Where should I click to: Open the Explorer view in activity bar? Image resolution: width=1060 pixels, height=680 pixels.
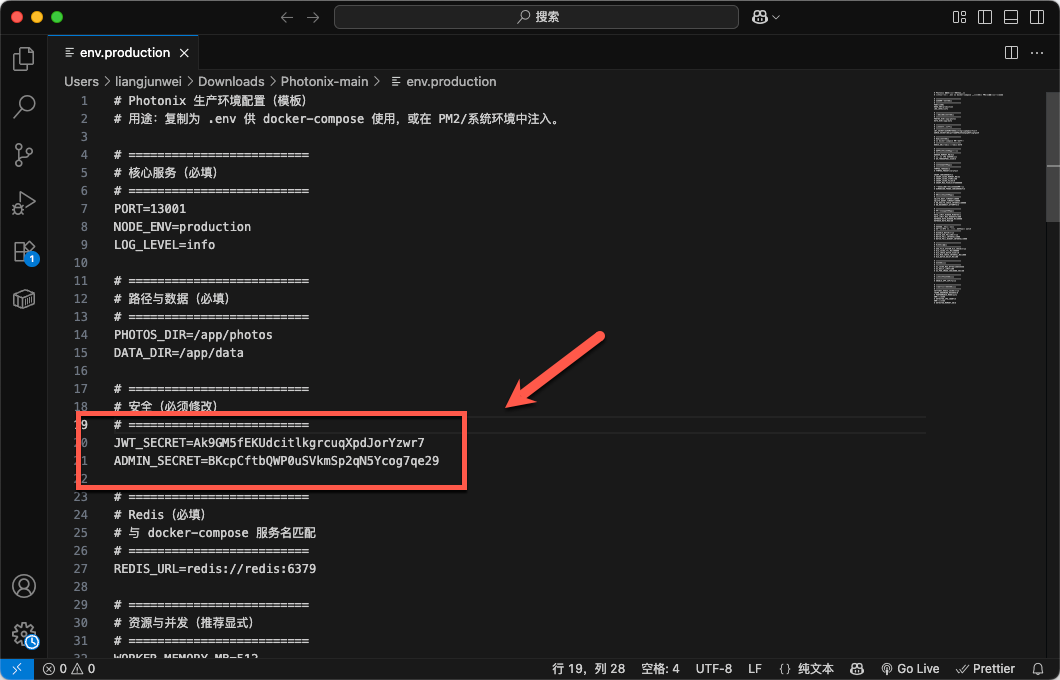point(24,59)
